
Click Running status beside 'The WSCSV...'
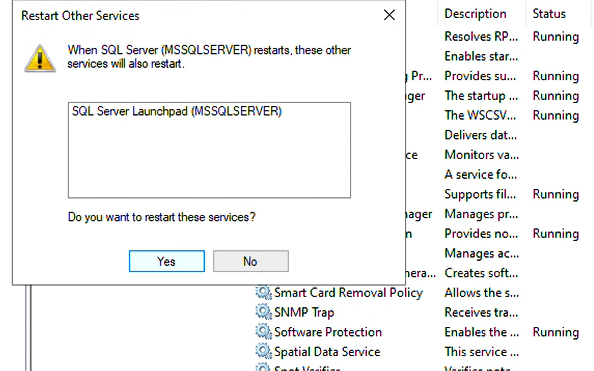556,116
